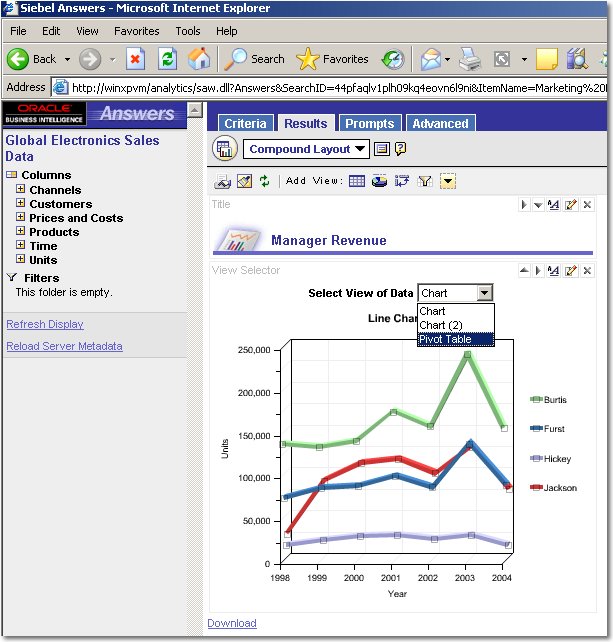Image resolution: width=613 pixels, height=642 pixels.
Task: Add a Pivot Table view icon
Action: click(402, 181)
